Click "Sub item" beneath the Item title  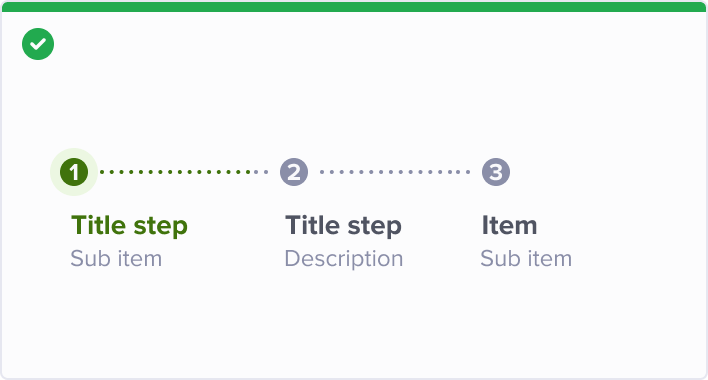(x=526, y=259)
